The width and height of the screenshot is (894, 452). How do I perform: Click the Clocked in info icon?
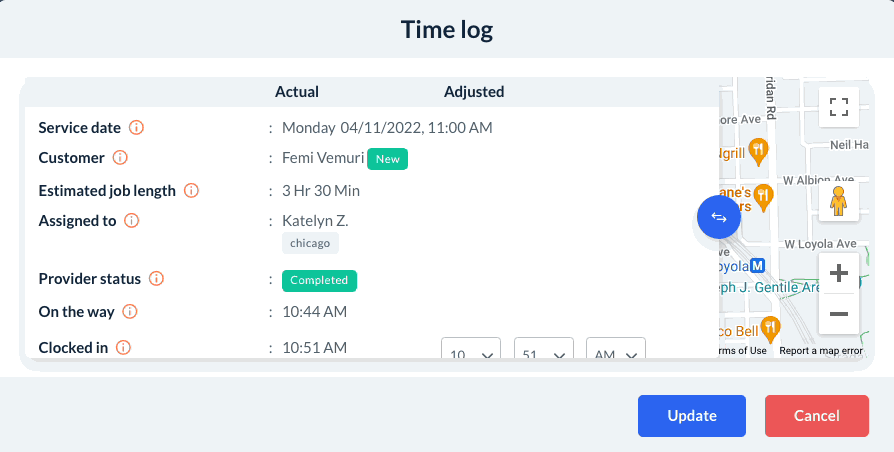click(x=123, y=348)
